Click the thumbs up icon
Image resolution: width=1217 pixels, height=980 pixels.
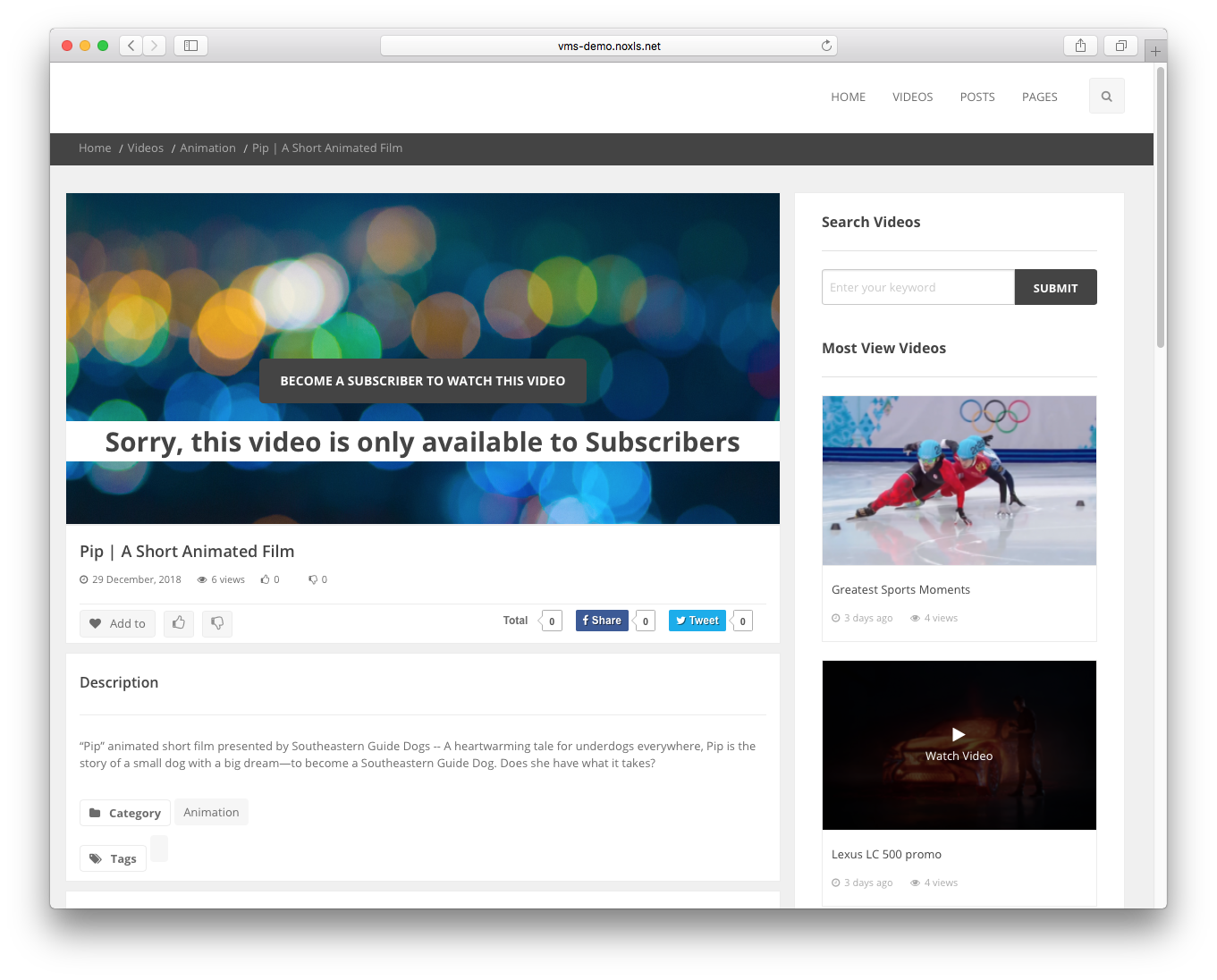178,623
